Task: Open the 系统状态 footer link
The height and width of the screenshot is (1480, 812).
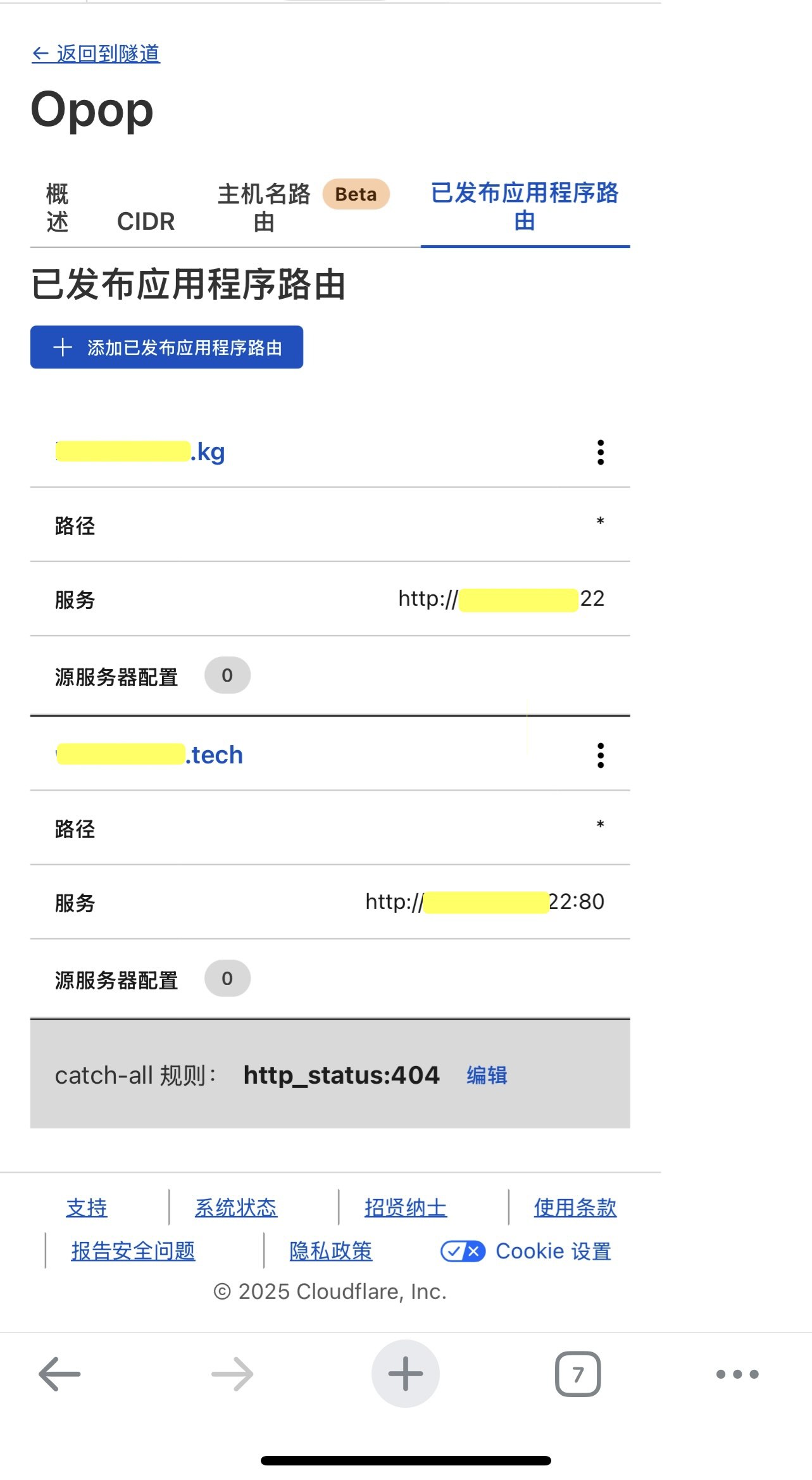Action: (235, 1208)
